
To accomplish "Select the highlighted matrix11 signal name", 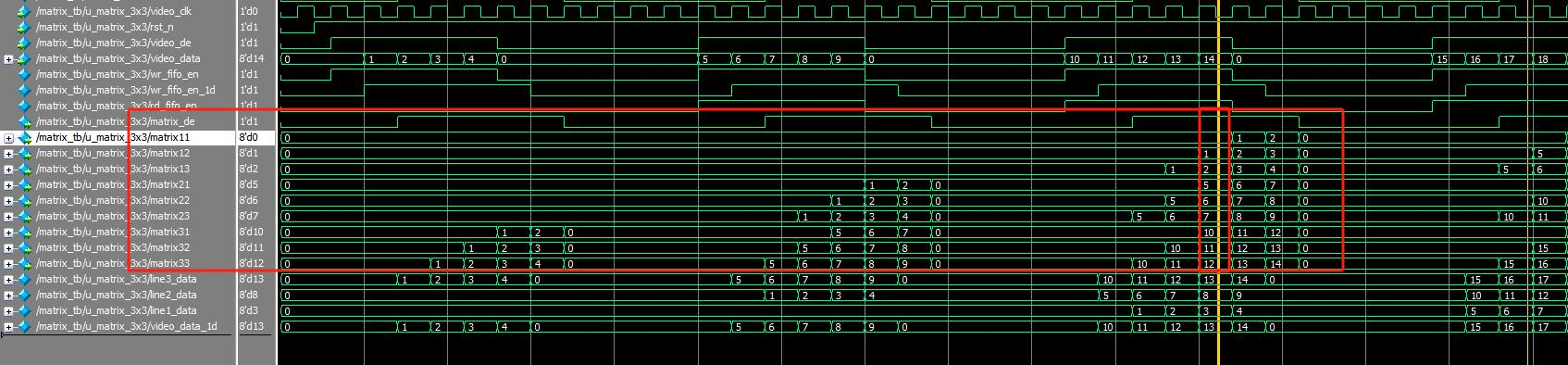I will 112,137.
